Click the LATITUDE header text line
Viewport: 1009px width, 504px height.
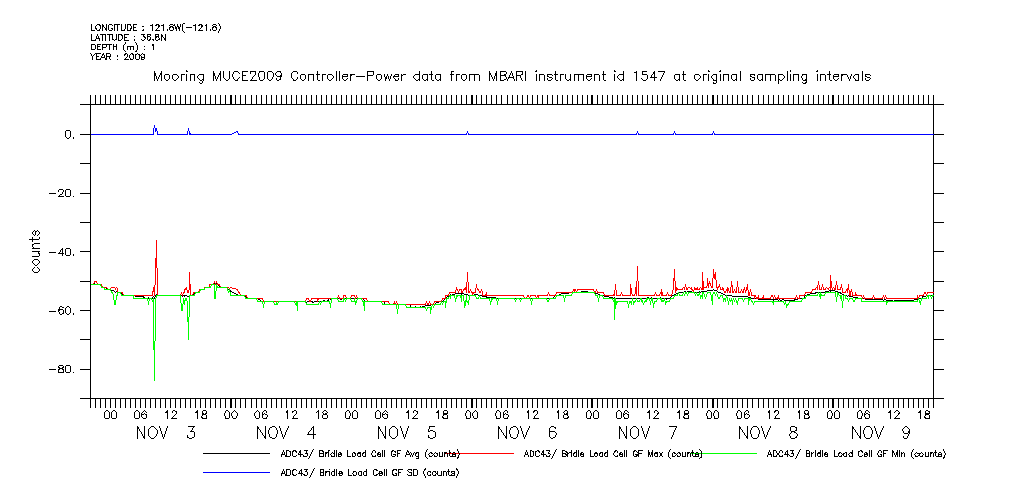128,37
